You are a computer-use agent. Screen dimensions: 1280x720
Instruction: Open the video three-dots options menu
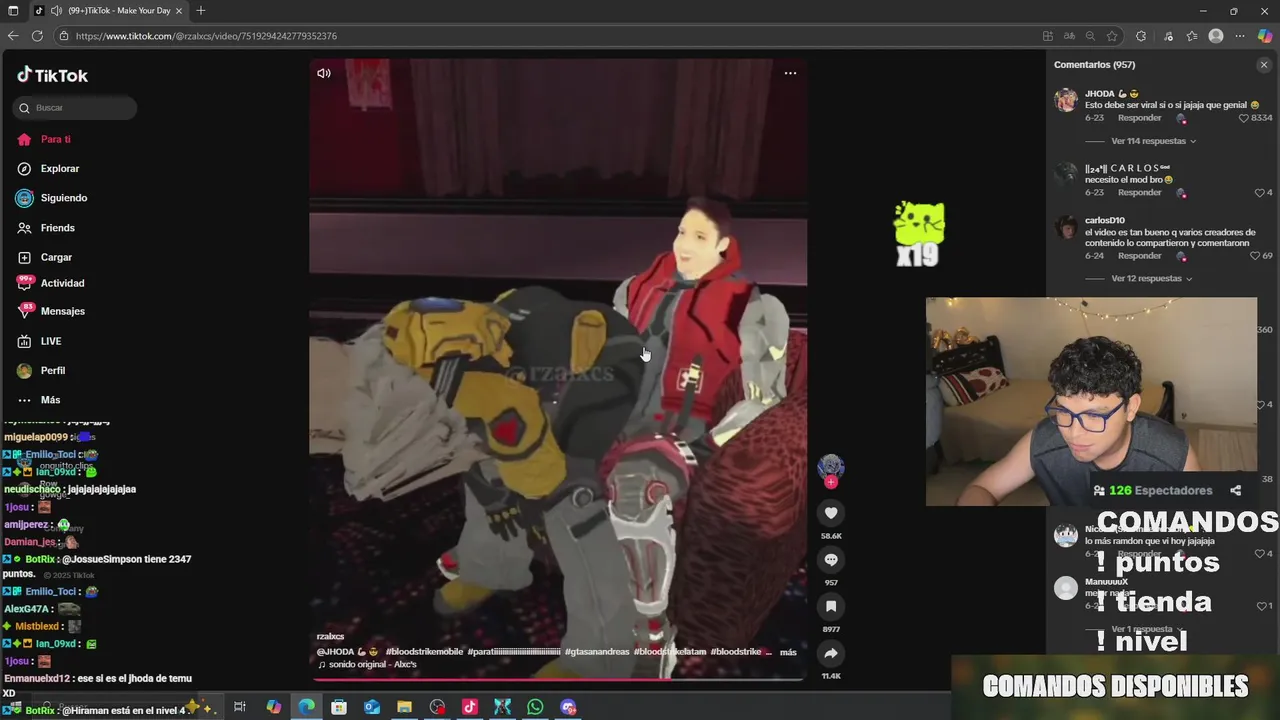[x=790, y=73]
